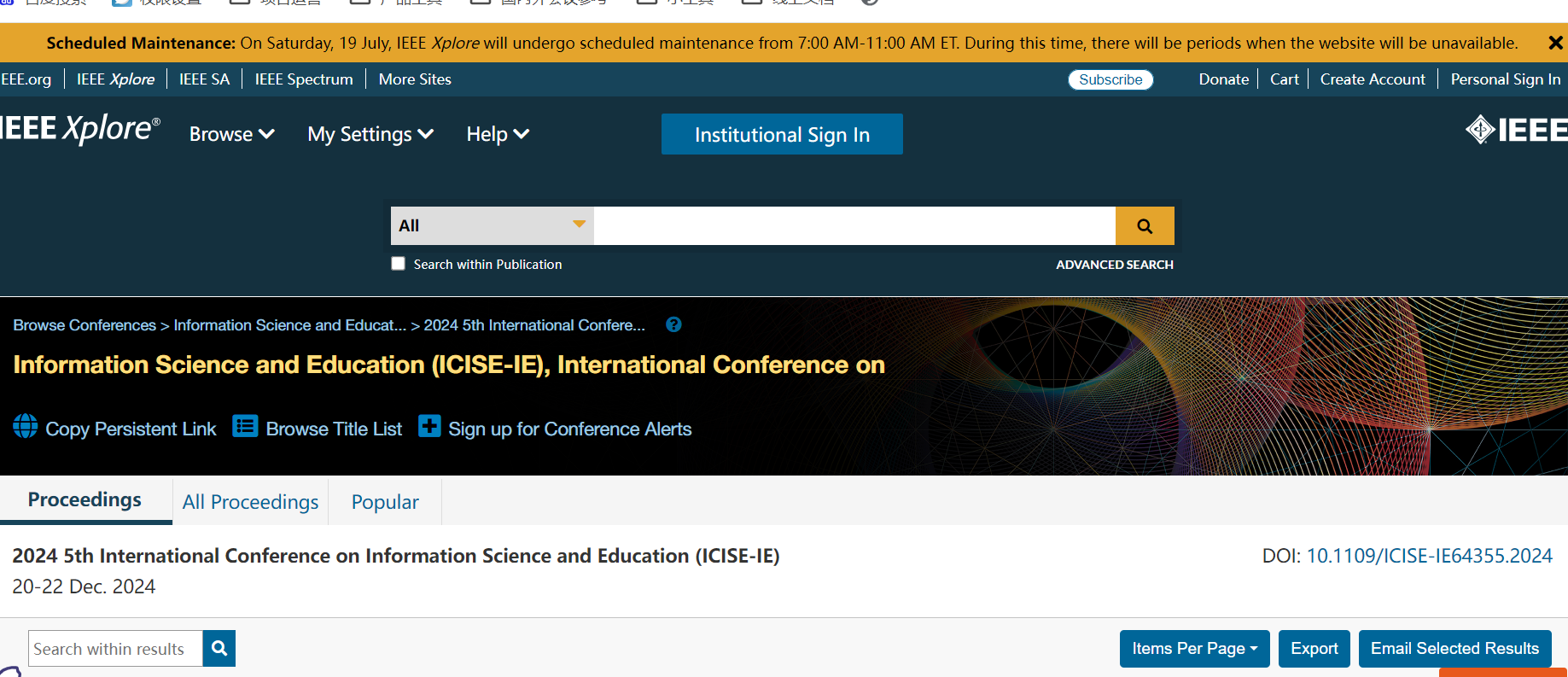1568x677 pixels.
Task: Open the Items Per Page dropdown
Action: tap(1194, 649)
